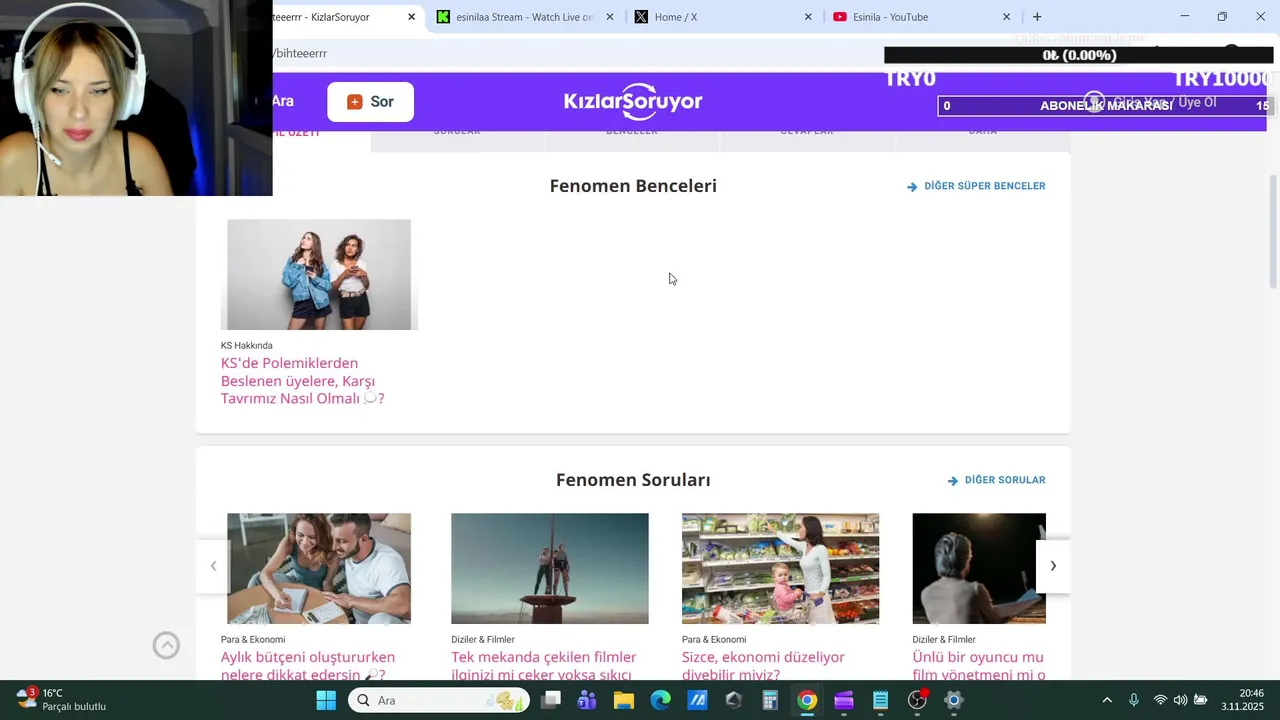Open Wi-Fi network settings in the tray
1280x720 pixels.
pos(1160,700)
